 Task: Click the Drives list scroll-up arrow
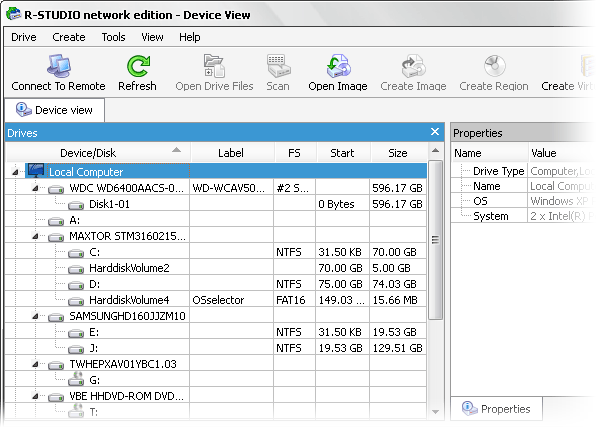pos(435,151)
